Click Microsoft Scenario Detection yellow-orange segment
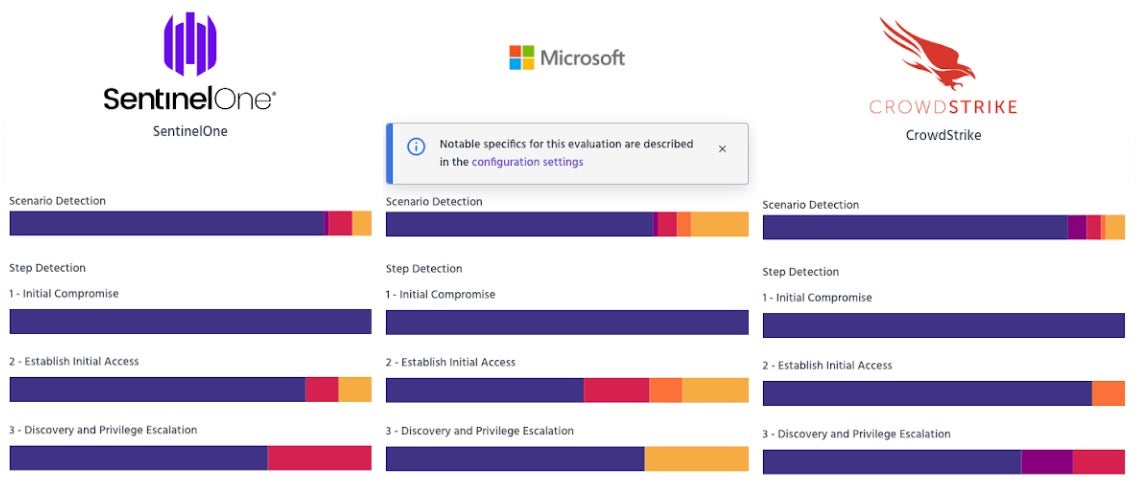 (719, 224)
